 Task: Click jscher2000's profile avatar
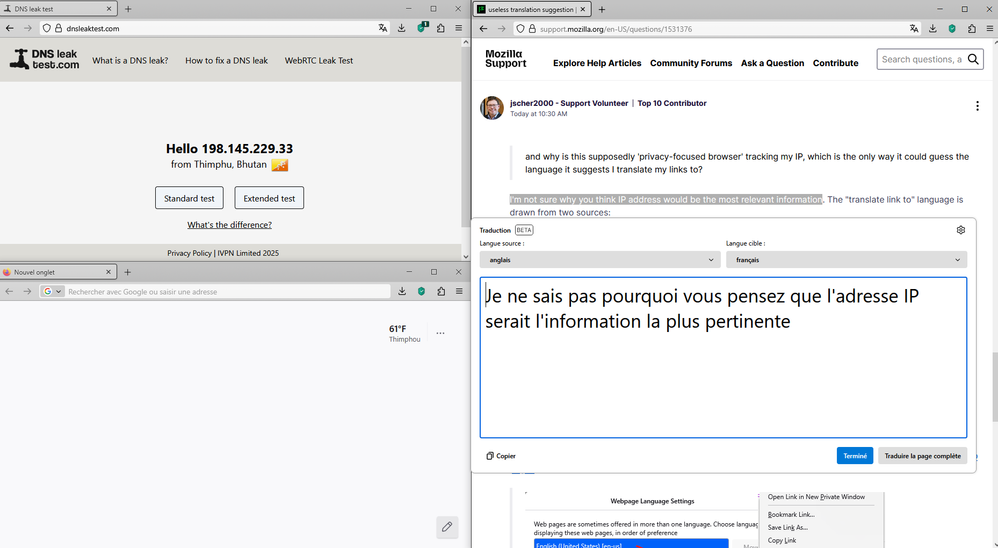pos(491,108)
